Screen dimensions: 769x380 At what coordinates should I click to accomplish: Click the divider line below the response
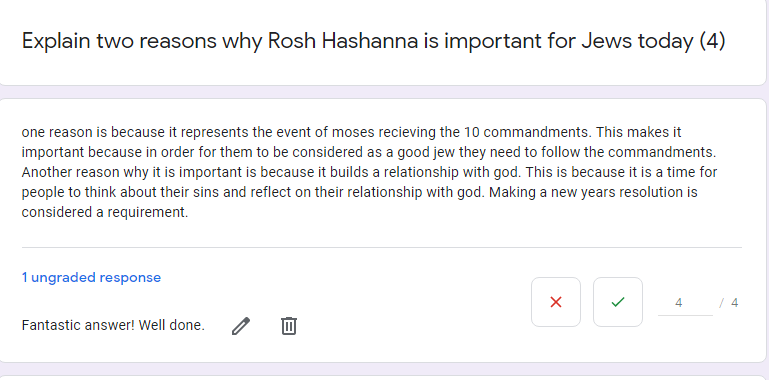[382, 248]
